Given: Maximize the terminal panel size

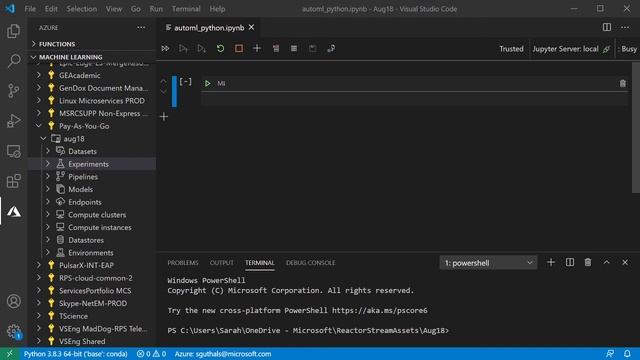Looking at the screenshot, I should [607, 262].
